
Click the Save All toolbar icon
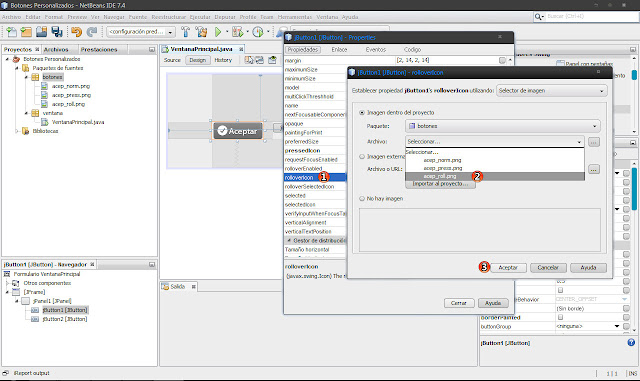[x=57, y=32]
